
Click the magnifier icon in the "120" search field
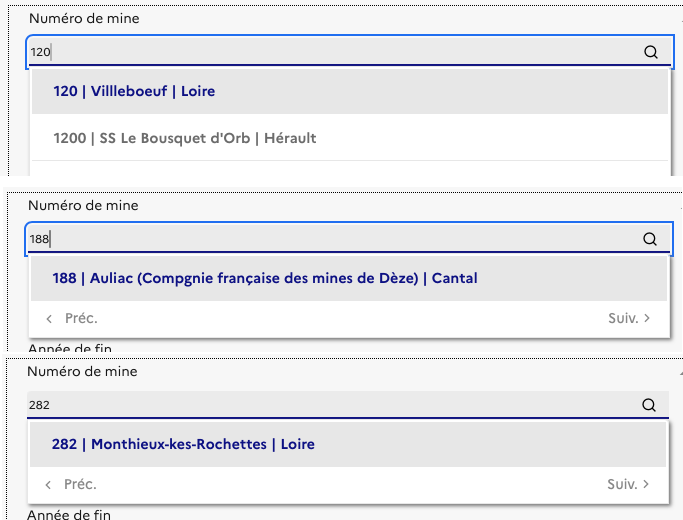(651, 52)
